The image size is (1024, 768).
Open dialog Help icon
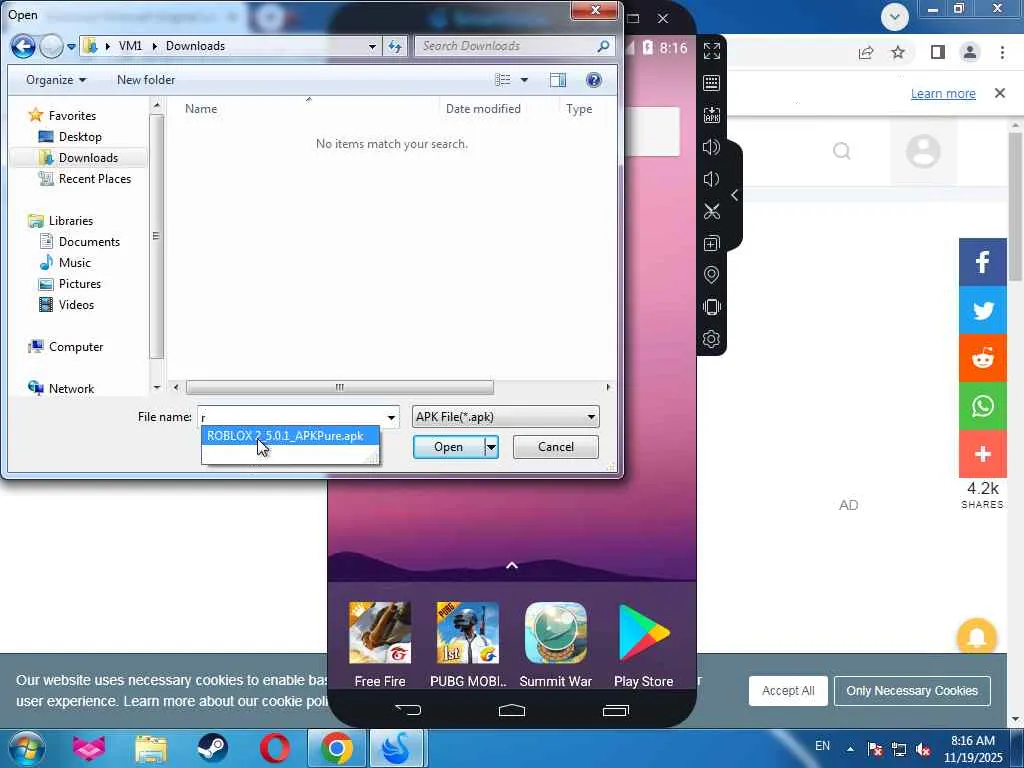click(594, 80)
